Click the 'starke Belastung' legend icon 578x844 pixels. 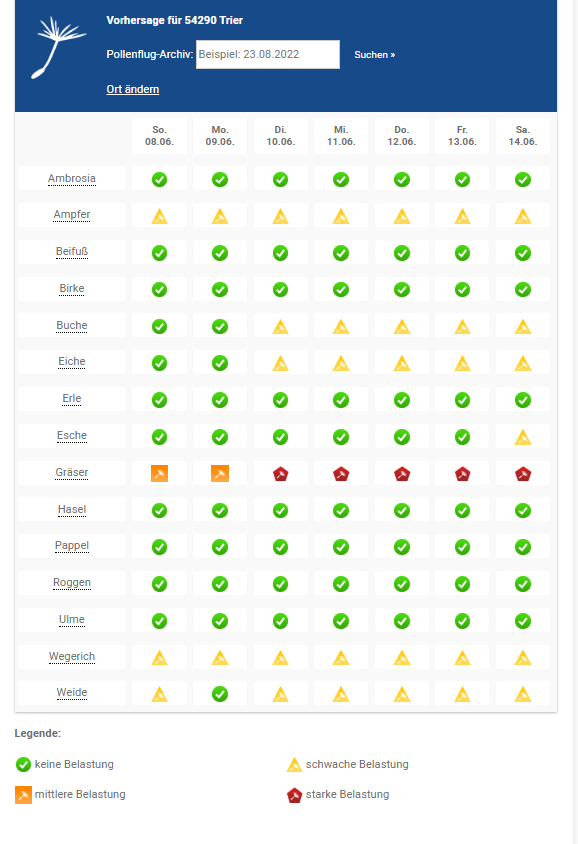tap(294, 795)
